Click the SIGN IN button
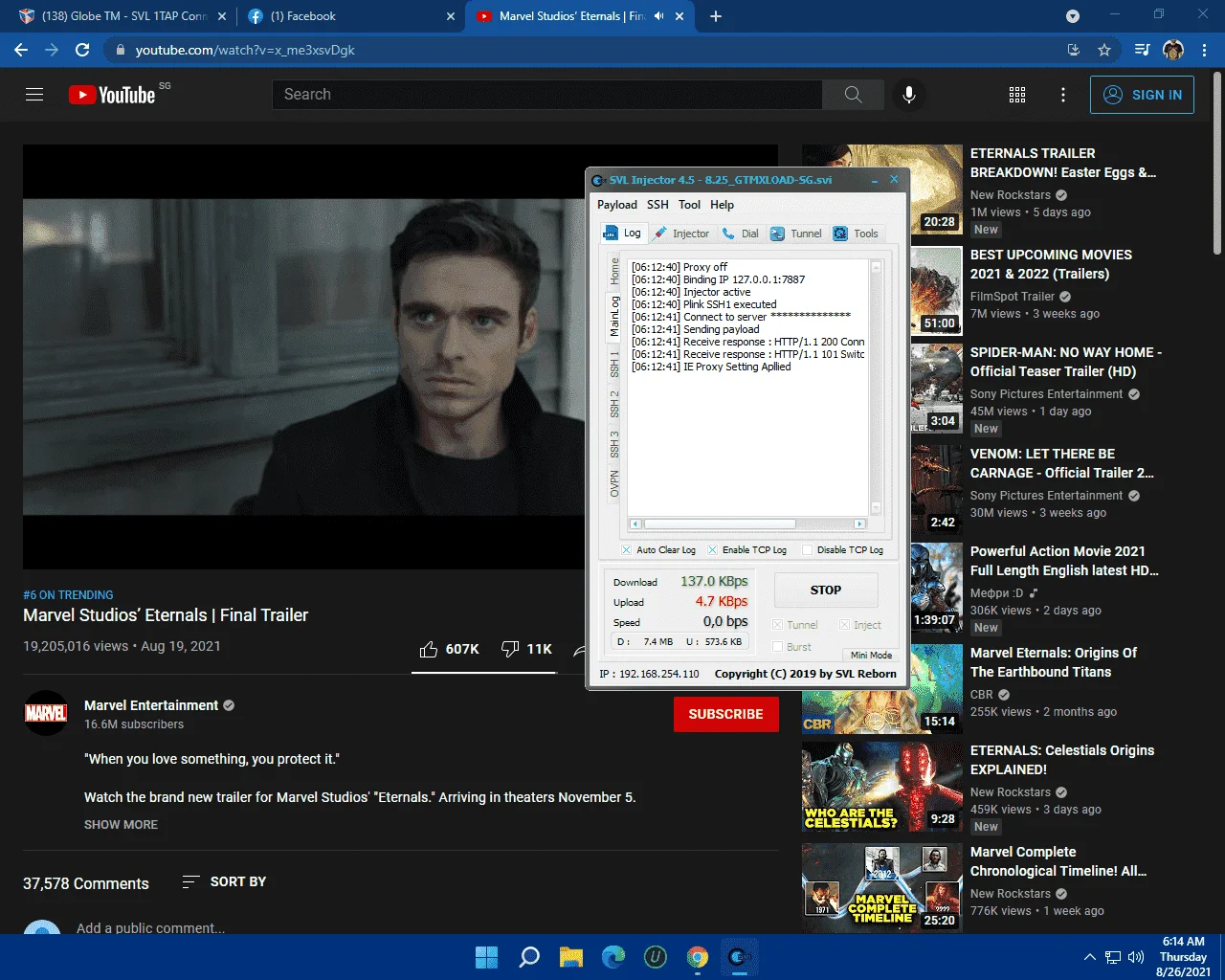The width and height of the screenshot is (1225, 980). click(x=1142, y=95)
